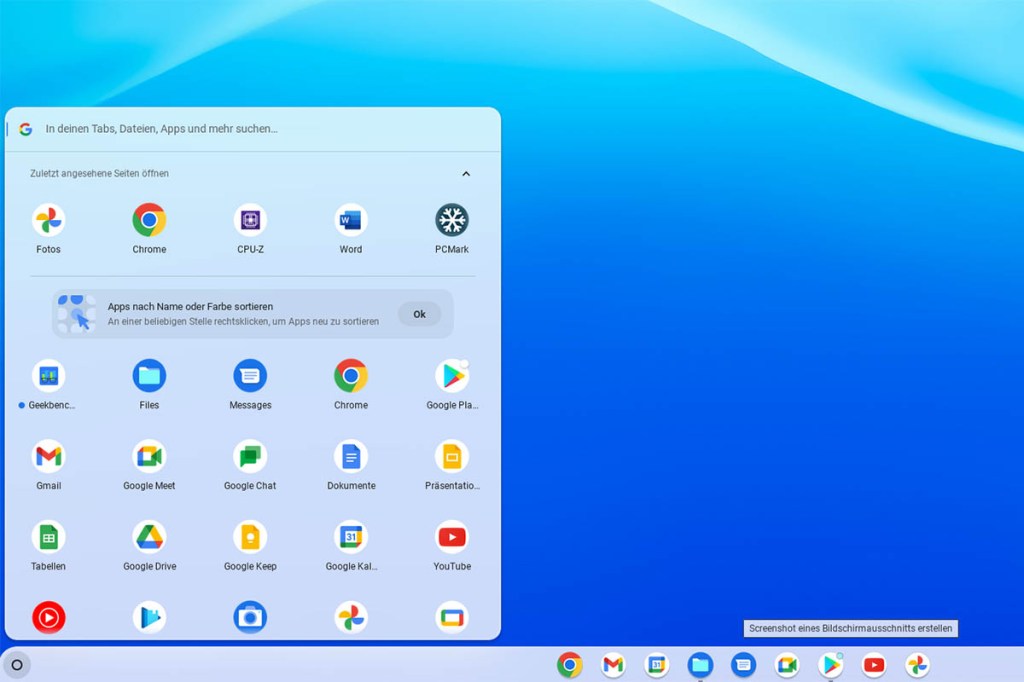1024x682 pixels.
Task: Open Google Calendar from the shelf
Action: click(656, 665)
